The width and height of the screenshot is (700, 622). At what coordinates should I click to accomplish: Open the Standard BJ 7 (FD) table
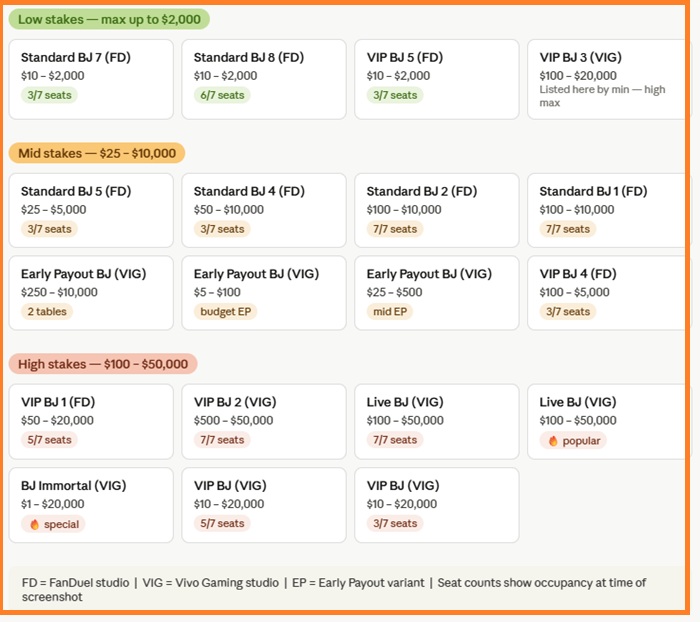pos(89,78)
